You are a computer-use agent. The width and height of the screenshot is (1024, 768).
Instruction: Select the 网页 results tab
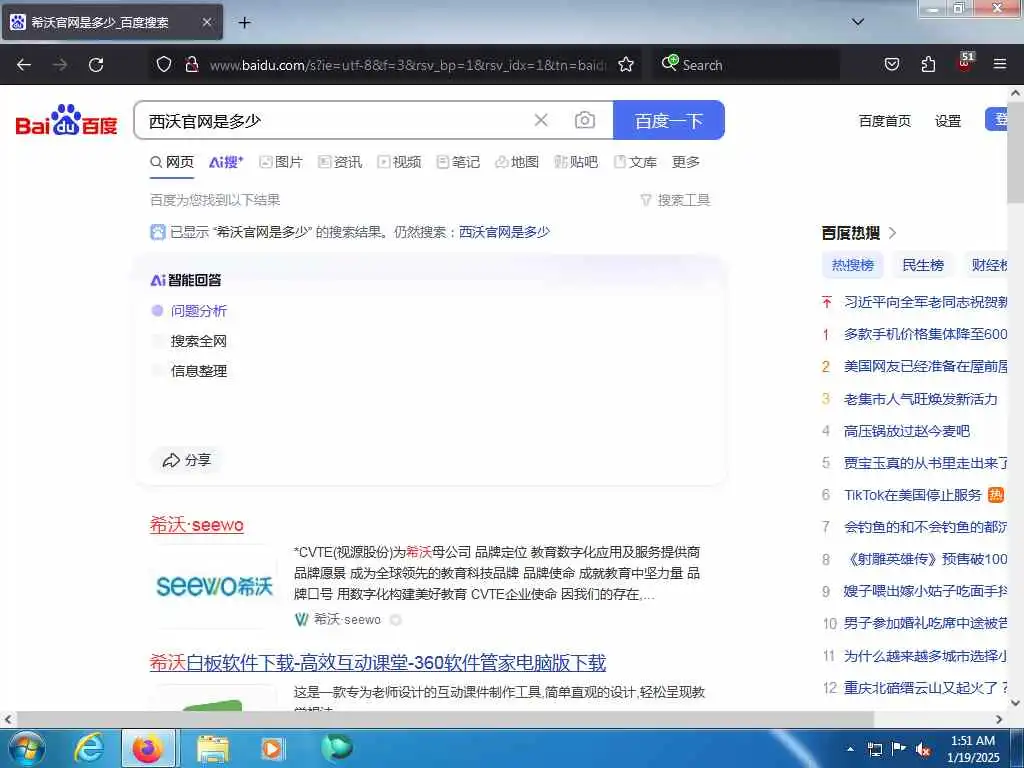click(x=172, y=162)
